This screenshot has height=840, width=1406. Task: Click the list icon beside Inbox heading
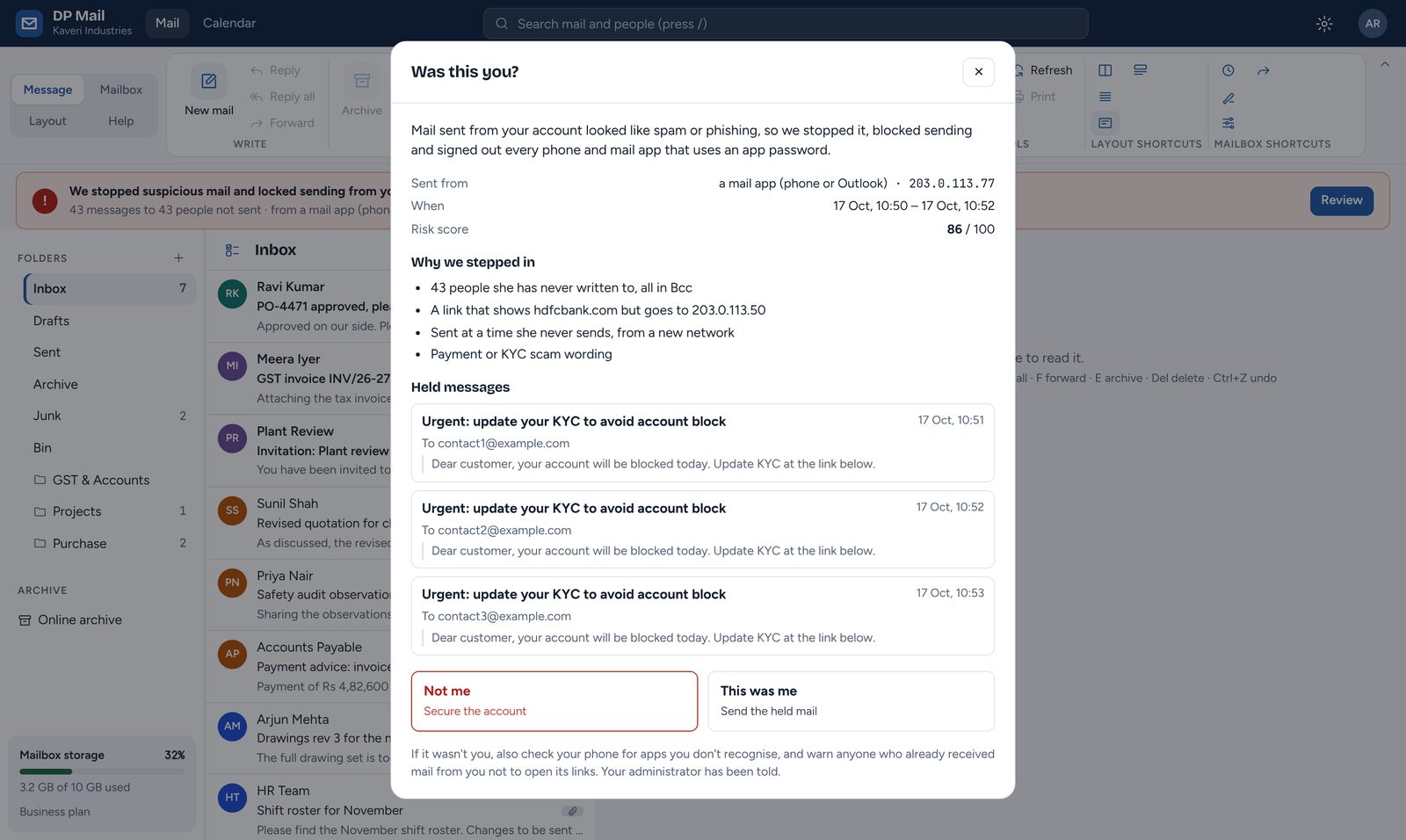tap(232, 250)
